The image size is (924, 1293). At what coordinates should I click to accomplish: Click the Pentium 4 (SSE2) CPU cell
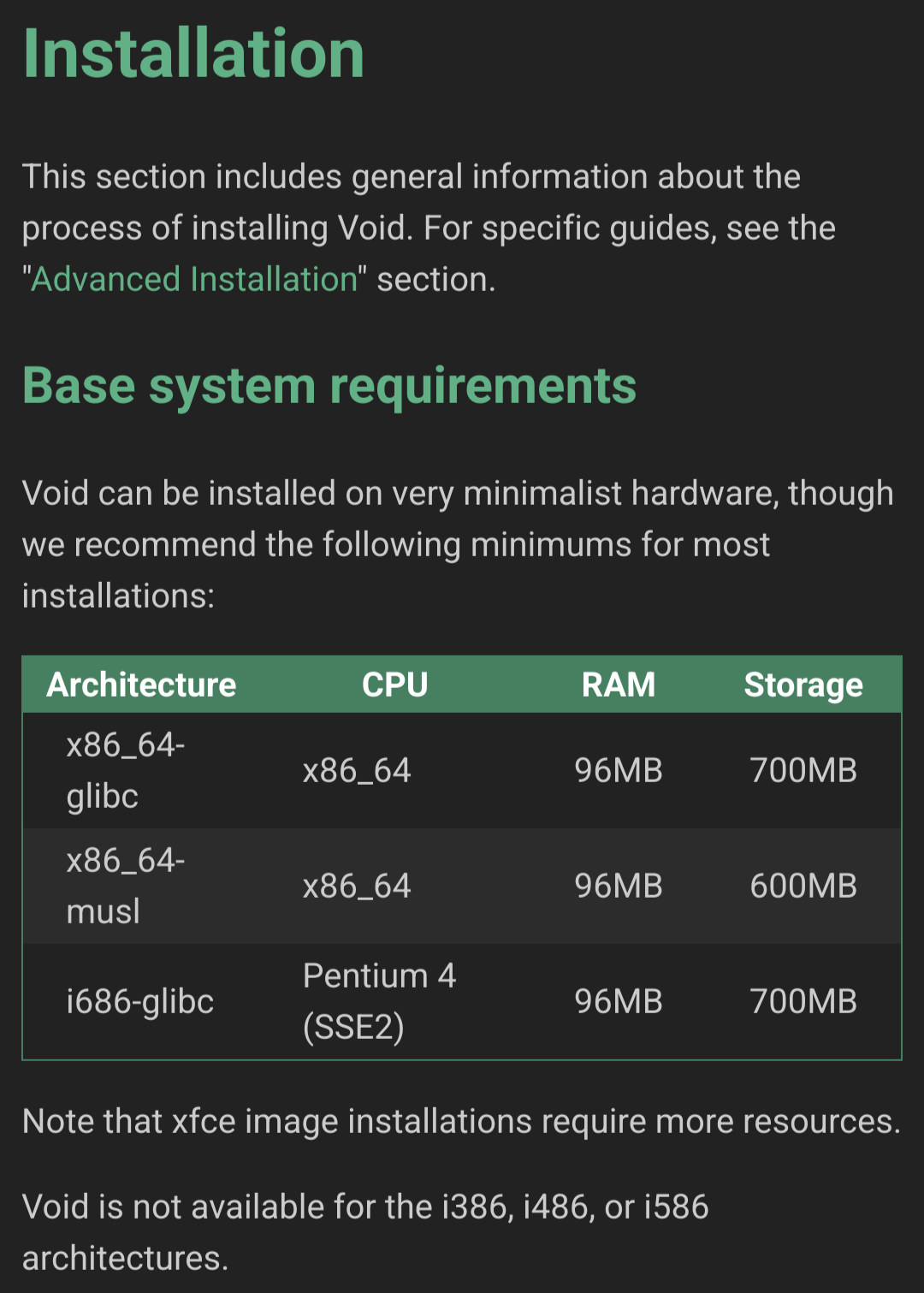[x=379, y=1001]
